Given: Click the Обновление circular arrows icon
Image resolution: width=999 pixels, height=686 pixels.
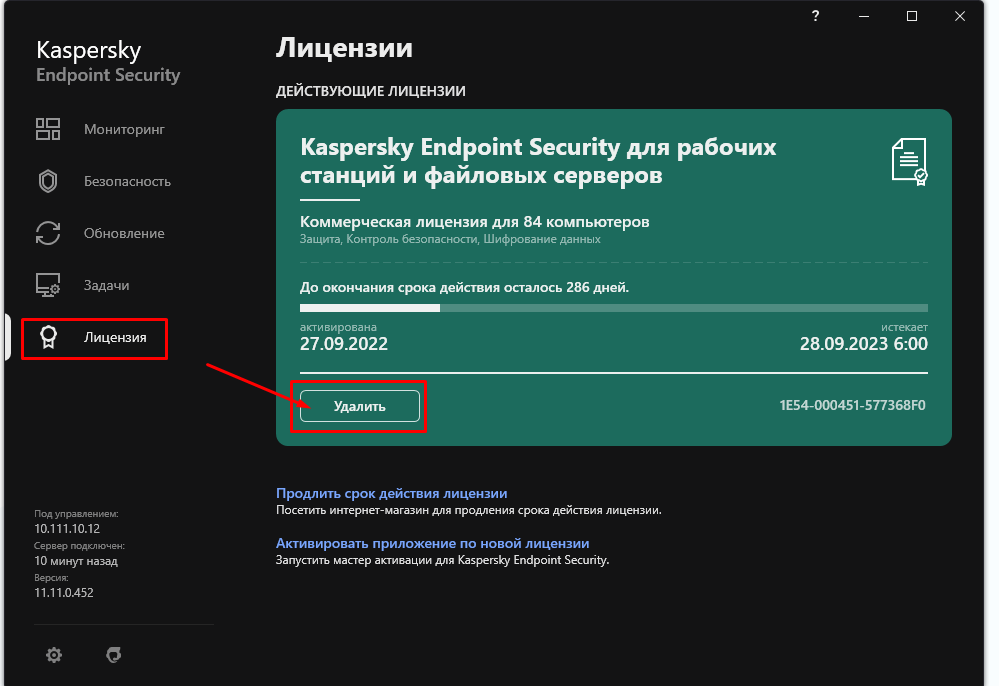Looking at the screenshot, I should (x=48, y=233).
